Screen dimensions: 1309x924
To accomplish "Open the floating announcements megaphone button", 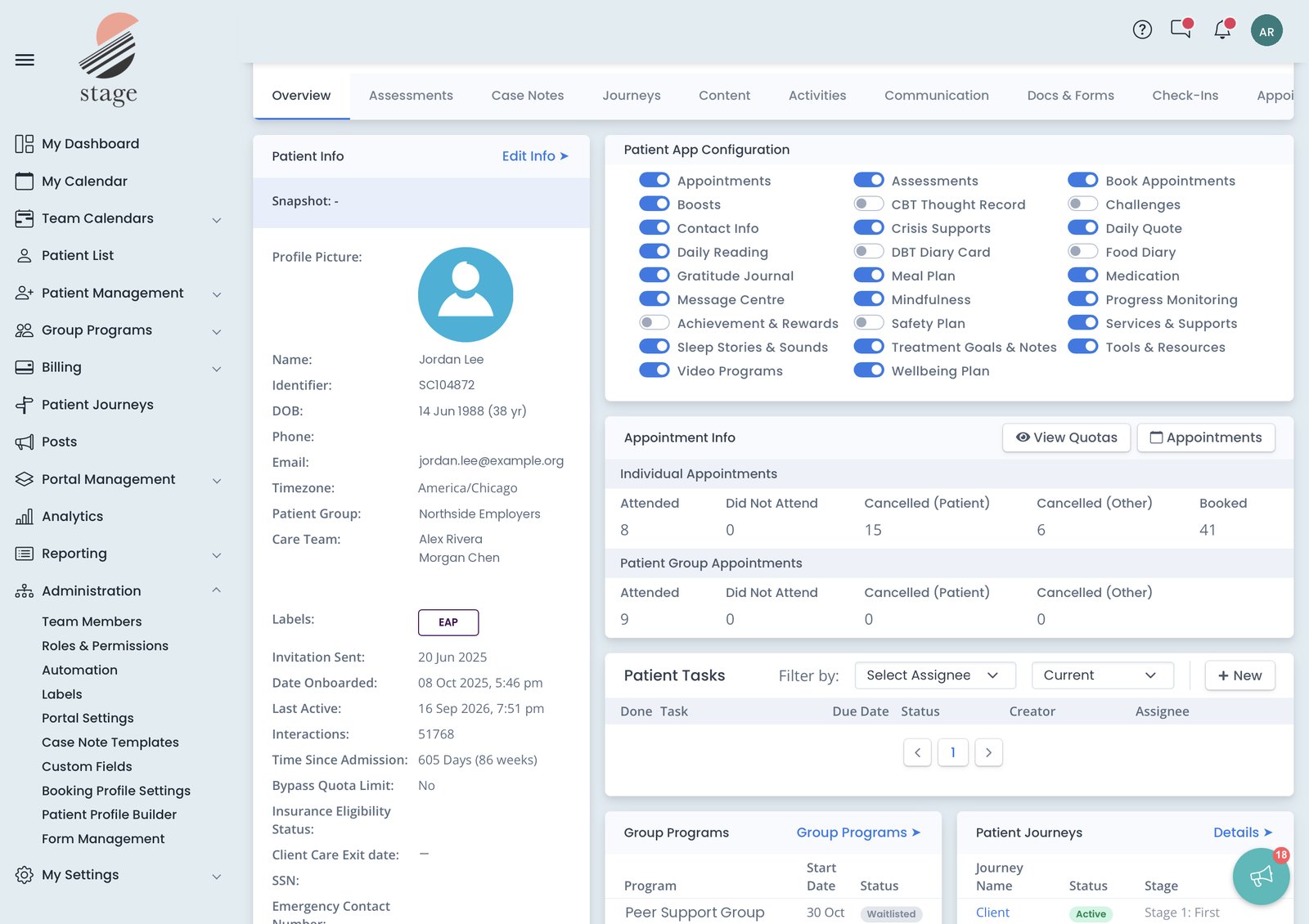I will coord(1261,877).
